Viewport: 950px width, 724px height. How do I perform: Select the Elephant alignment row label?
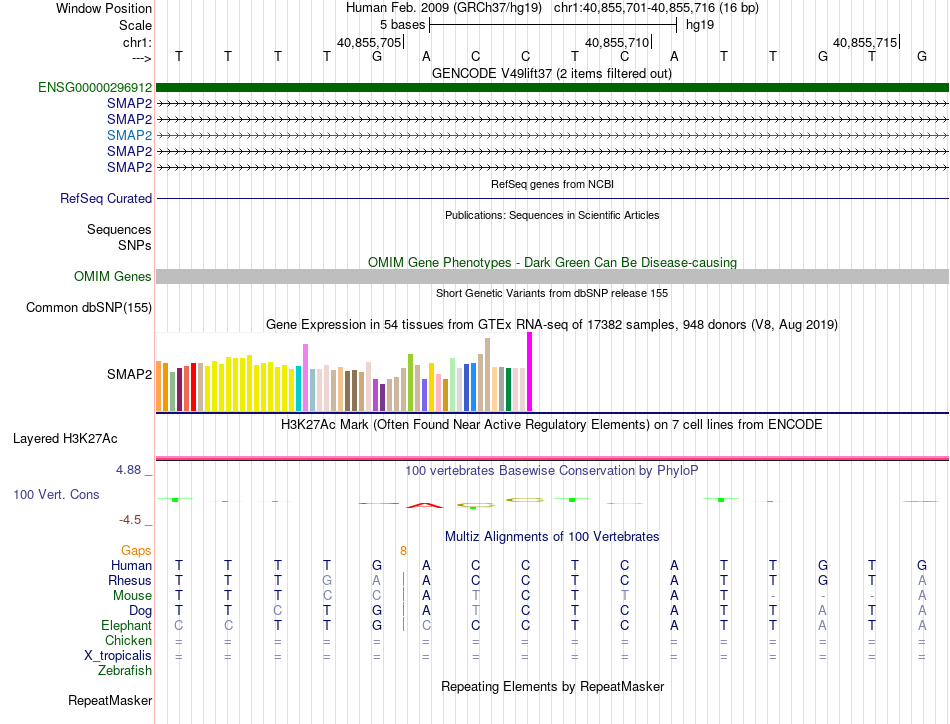[126, 625]
